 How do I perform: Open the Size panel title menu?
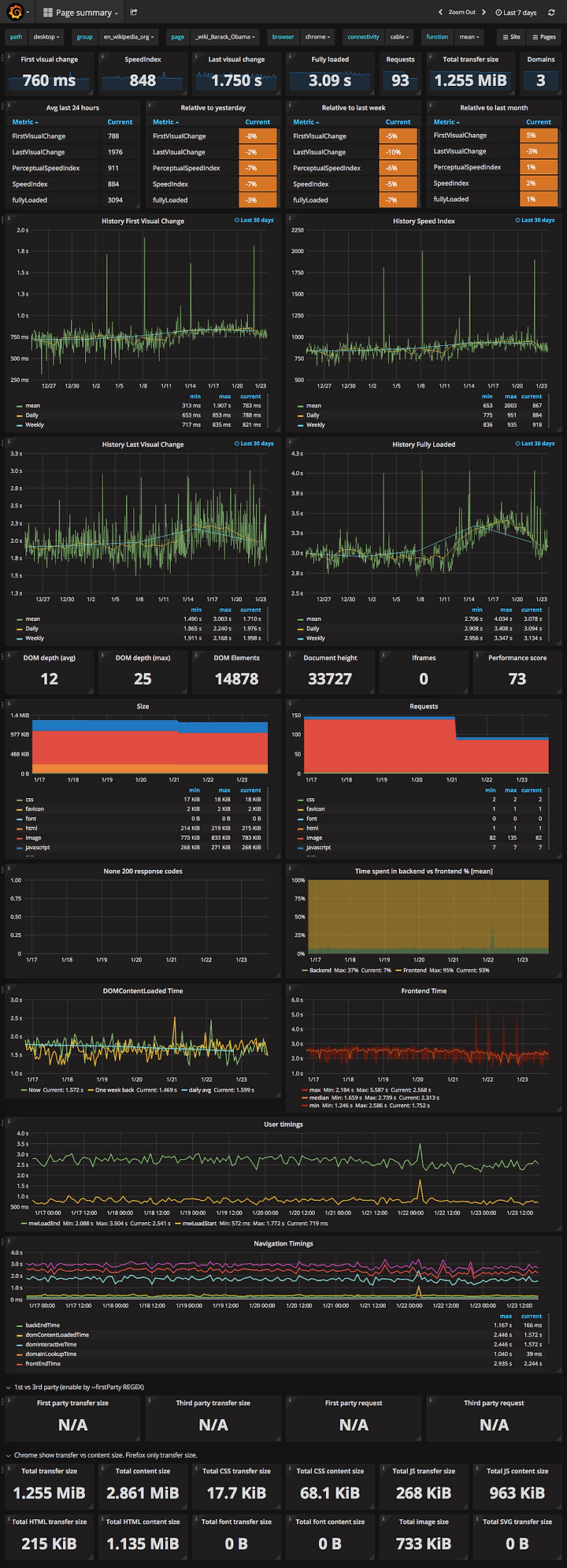(x=143, y=707)
